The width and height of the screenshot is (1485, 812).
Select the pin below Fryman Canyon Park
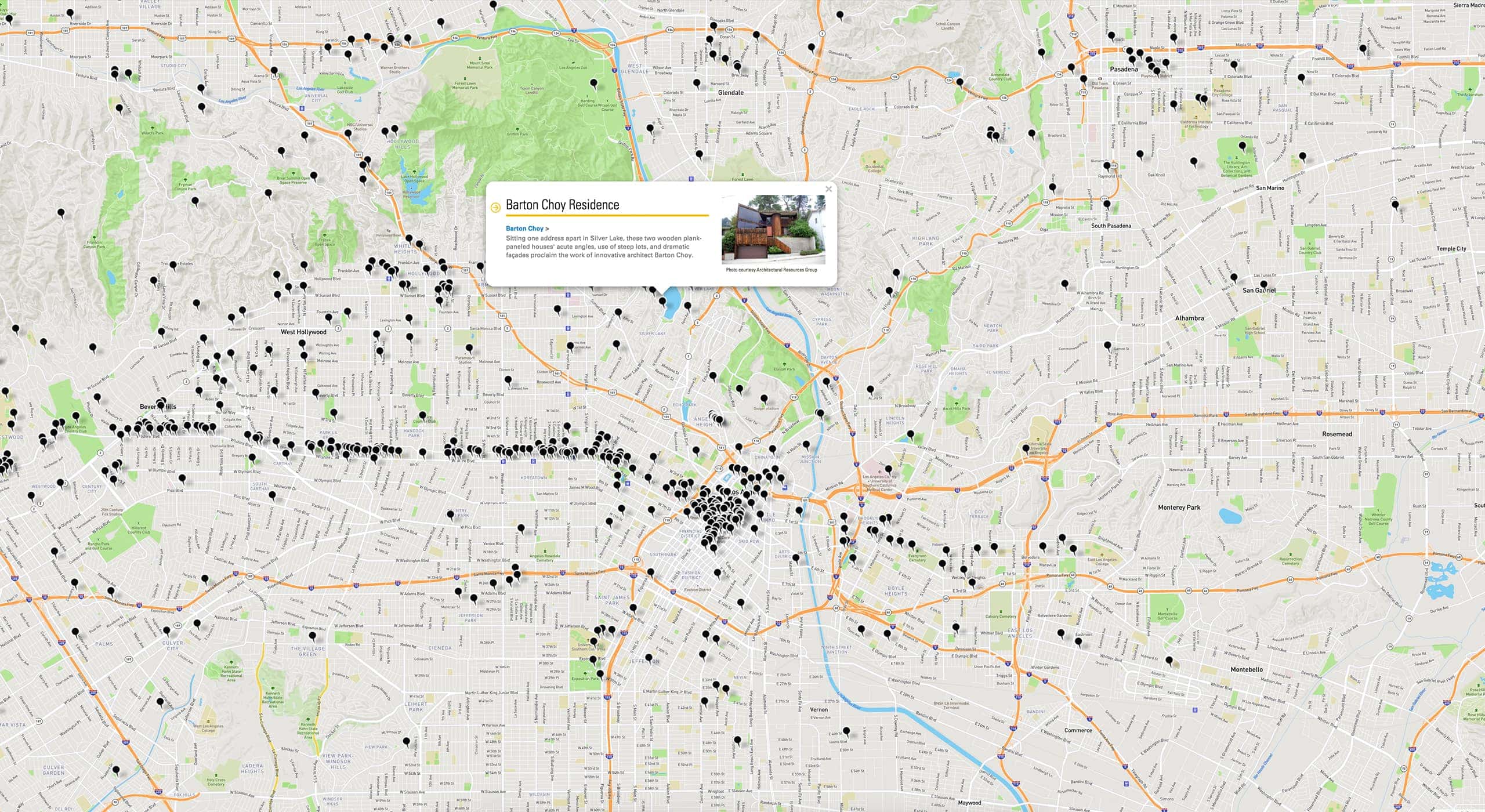pyautogui.click(x=195, y=202)
